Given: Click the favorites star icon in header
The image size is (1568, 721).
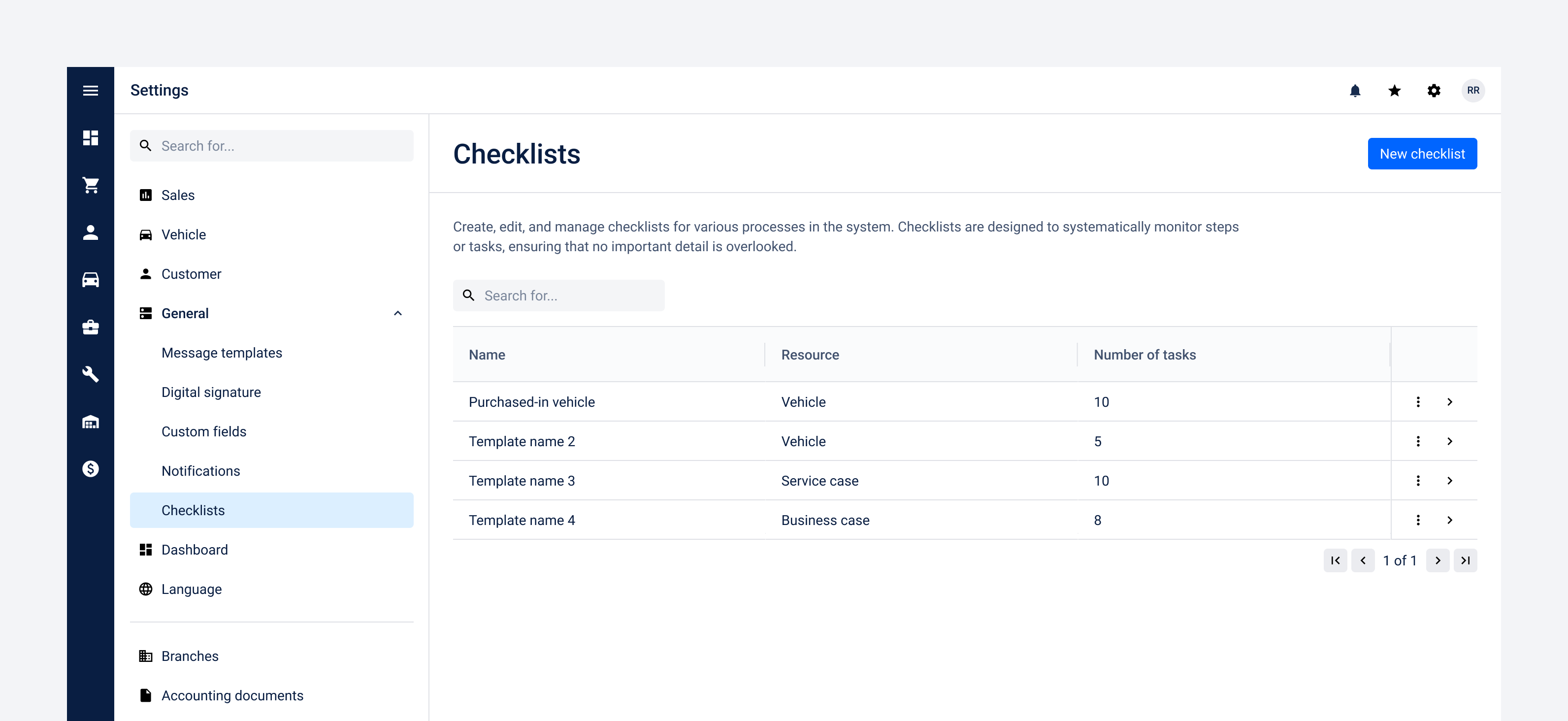Looking at the screenshot, I should coord(1395,91).
